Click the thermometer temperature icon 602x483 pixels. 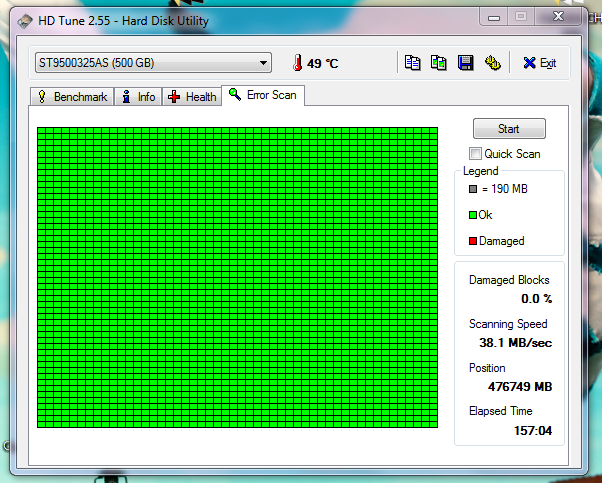point(297,63)
